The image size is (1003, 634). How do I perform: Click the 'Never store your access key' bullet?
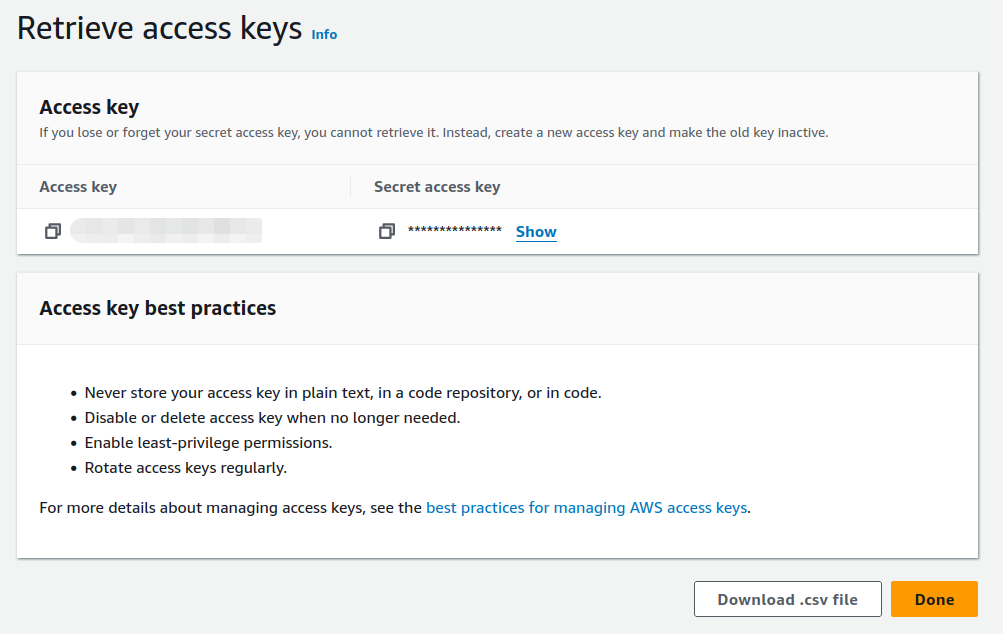pyautogui.click(x=343, y=393)
